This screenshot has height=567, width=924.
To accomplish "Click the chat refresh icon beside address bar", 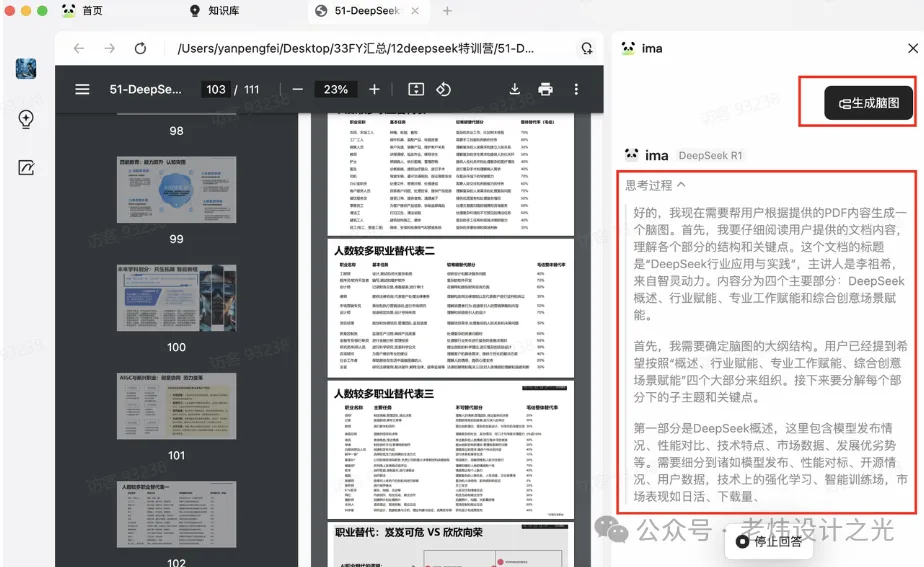I will tap(586, 48).
